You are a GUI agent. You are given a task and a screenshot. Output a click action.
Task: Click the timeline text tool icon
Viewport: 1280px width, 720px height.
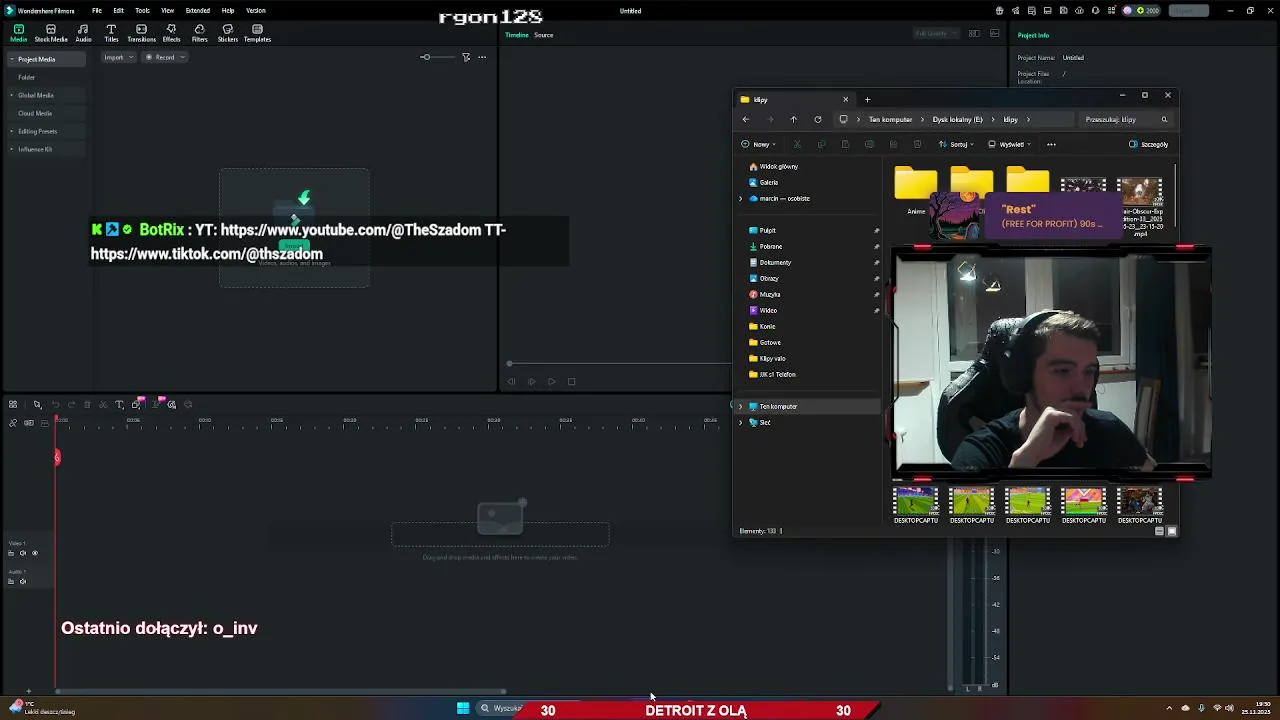tap(119, 404)
